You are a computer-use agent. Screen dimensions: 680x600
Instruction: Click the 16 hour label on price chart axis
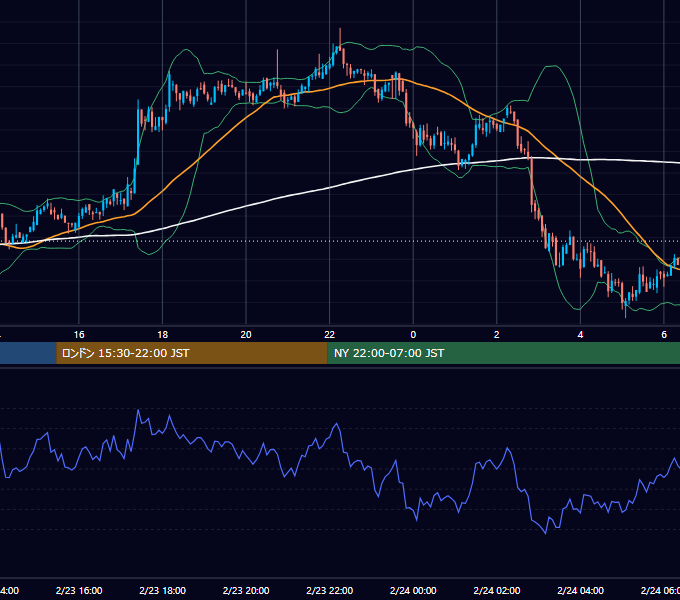79,335
